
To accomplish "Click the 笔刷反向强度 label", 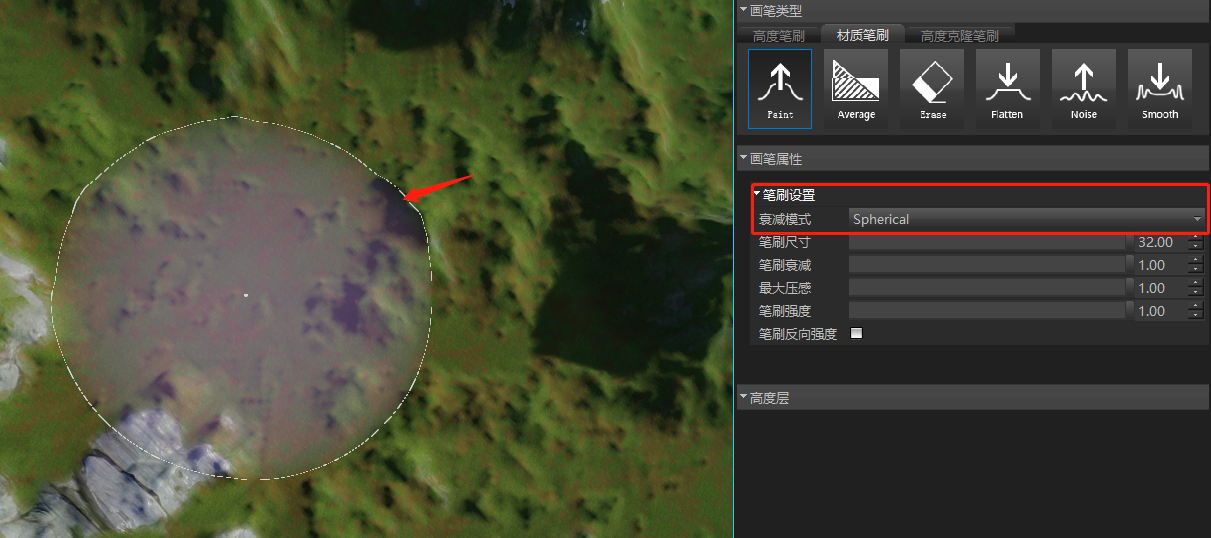I will coord(797,334).
